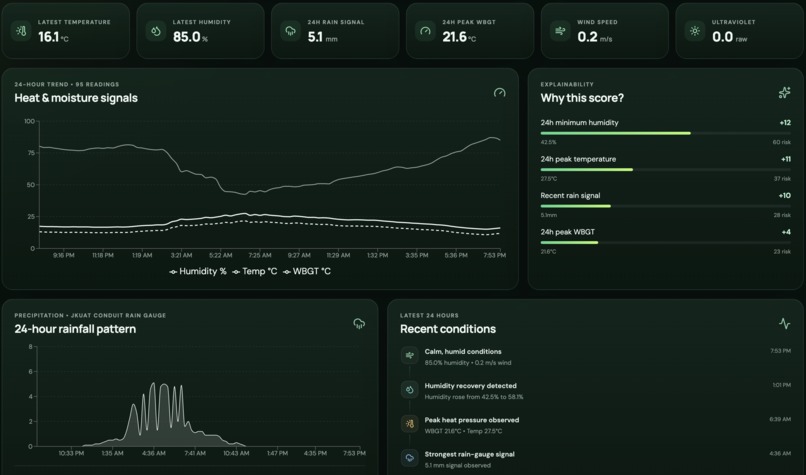Click the sun icon on Ultraviolet card
The image size is (806, 475).
pos(694,31)
